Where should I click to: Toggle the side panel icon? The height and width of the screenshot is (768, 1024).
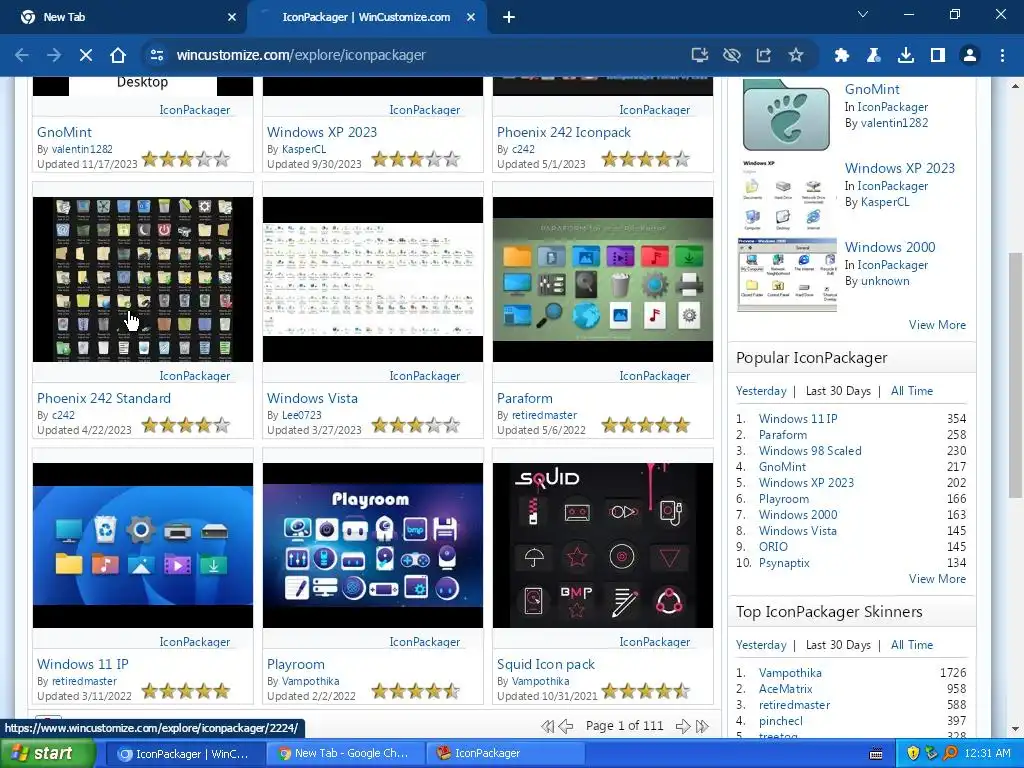coord(937,56)
